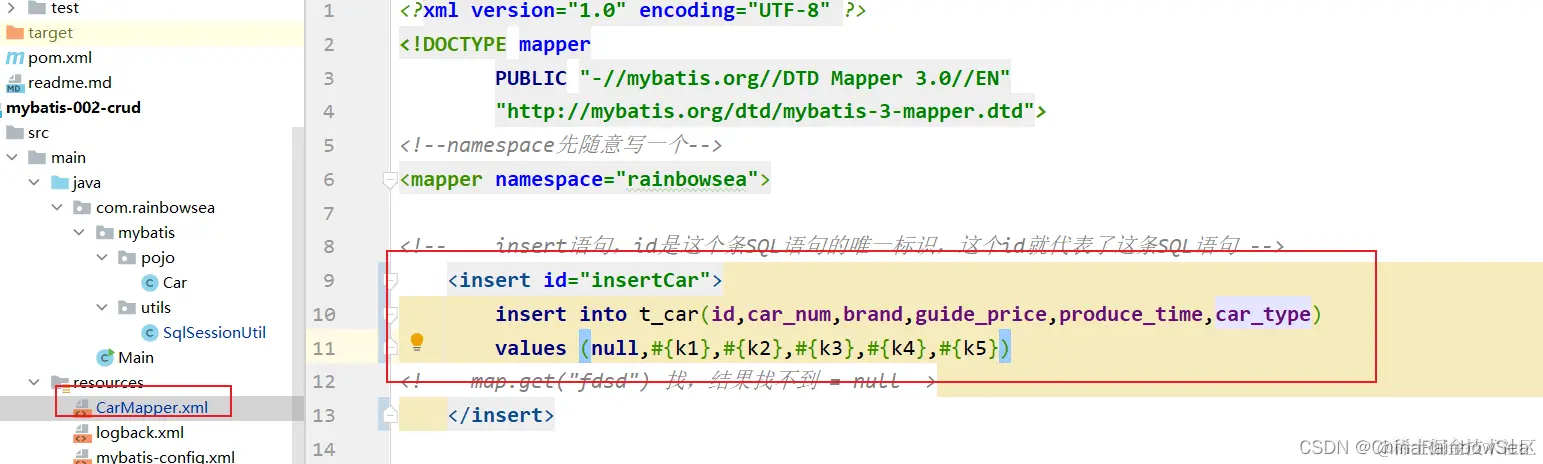Viewport: 1543px width, 464px height.
Task: Click the blue java source folder icon
Action: [59, 183]
